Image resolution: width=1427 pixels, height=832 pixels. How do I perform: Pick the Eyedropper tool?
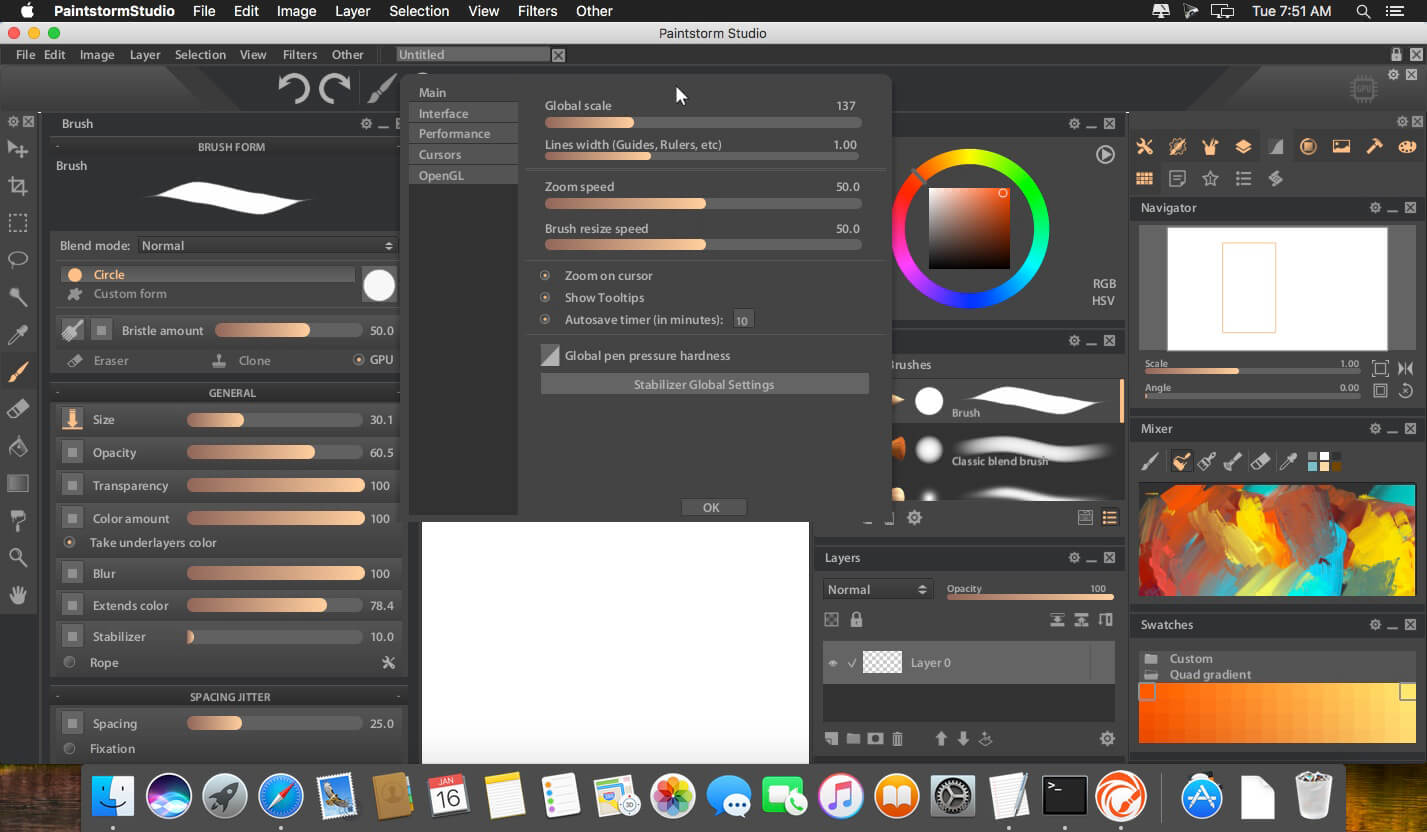(x=17, y=334)
